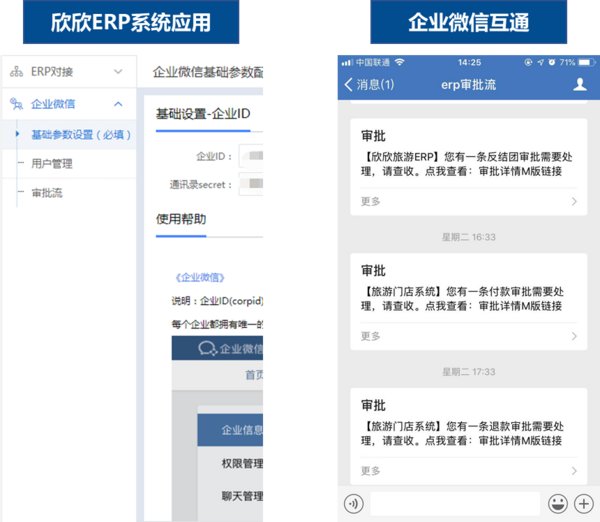Image resolution: width=600 pixels, height=522 pixels.
Task: Tap 更多 under 付款审批 message
Action: [x=370, y=336]
